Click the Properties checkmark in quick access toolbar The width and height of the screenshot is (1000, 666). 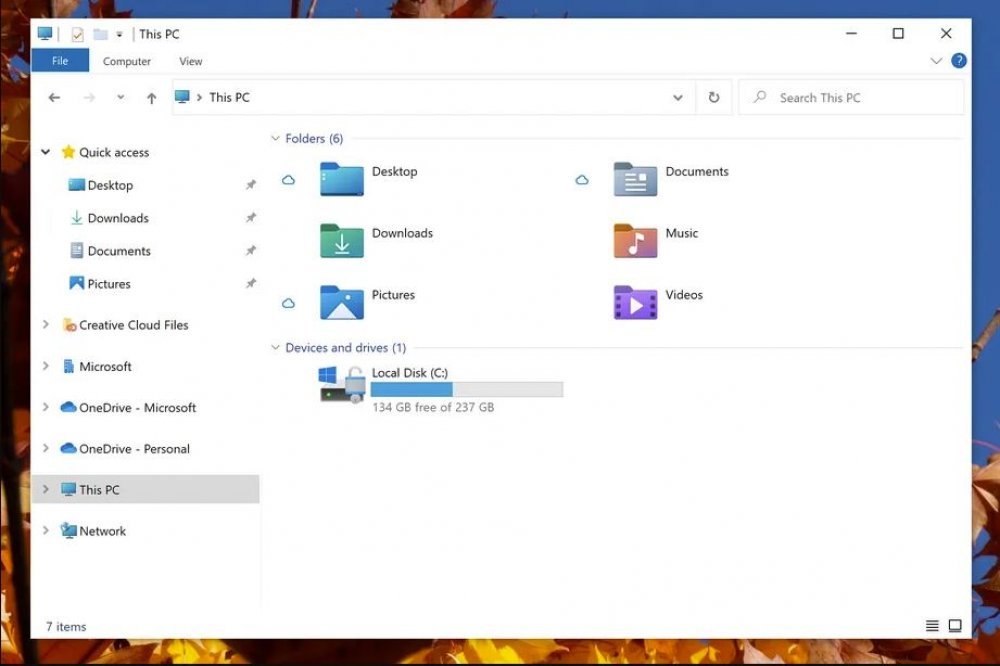tap(77, 34)
